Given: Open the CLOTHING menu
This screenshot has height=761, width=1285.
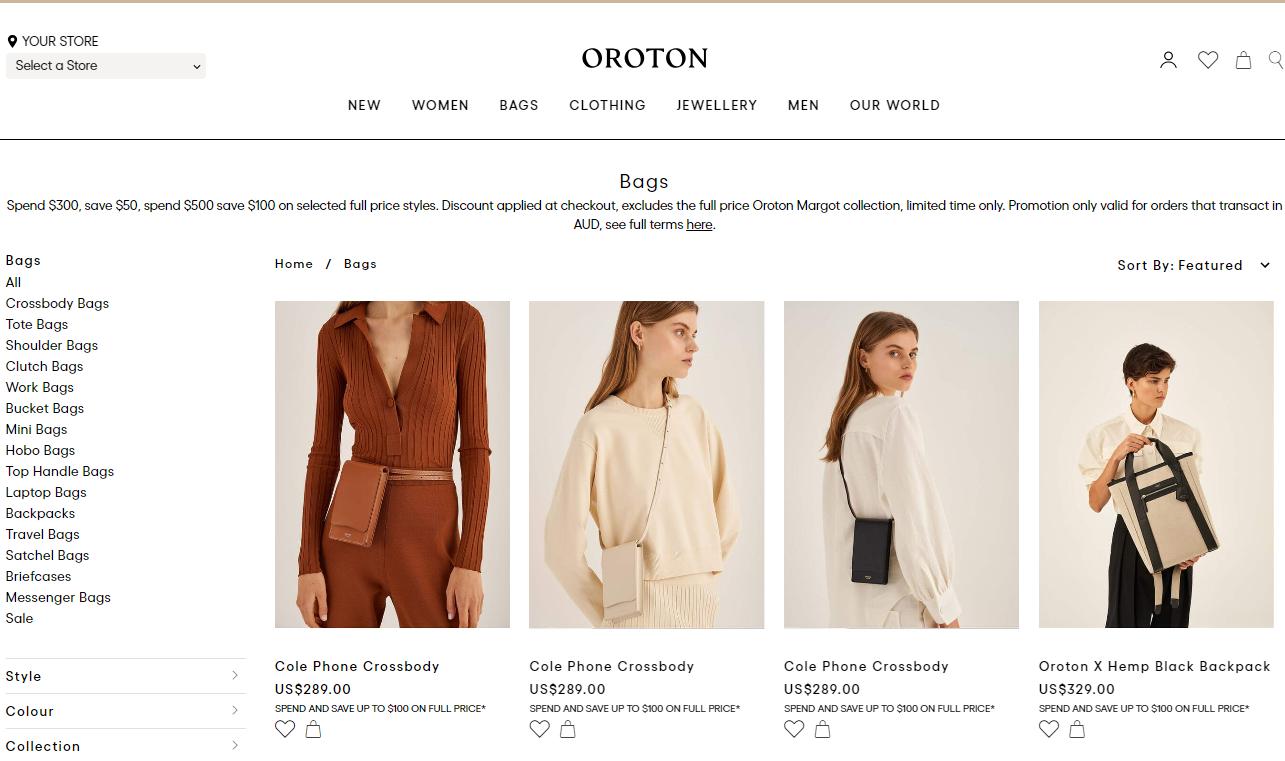Looking at the screenshot, I should pyautogui.click(x=607, y=105).
